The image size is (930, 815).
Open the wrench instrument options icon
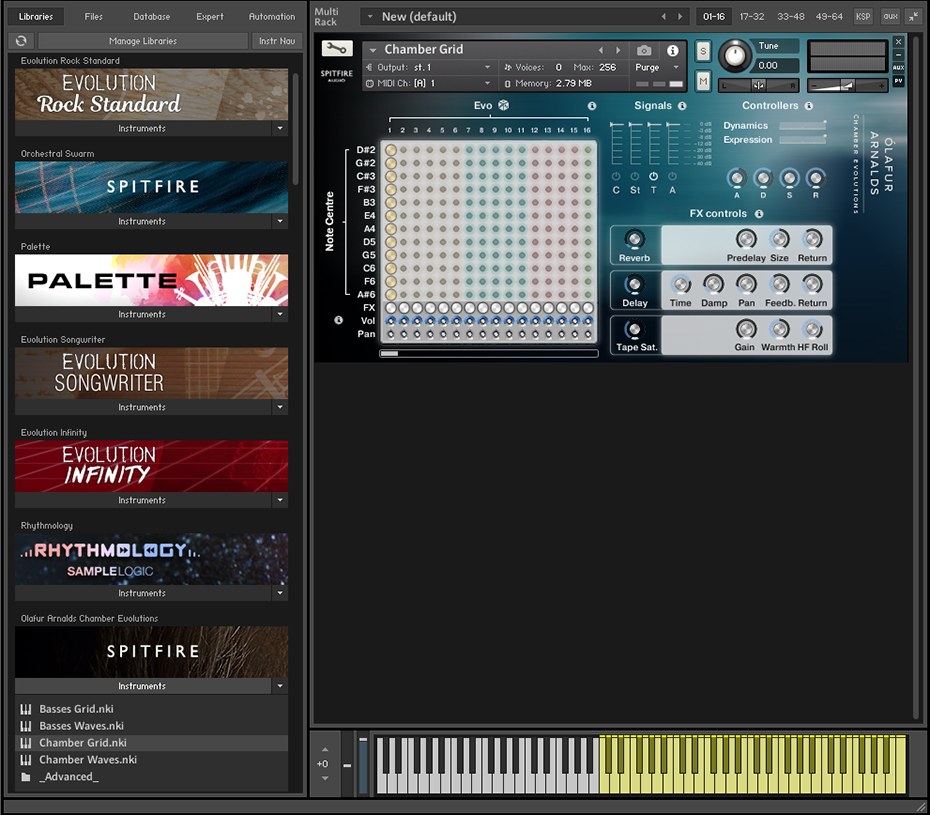point(337,48)
